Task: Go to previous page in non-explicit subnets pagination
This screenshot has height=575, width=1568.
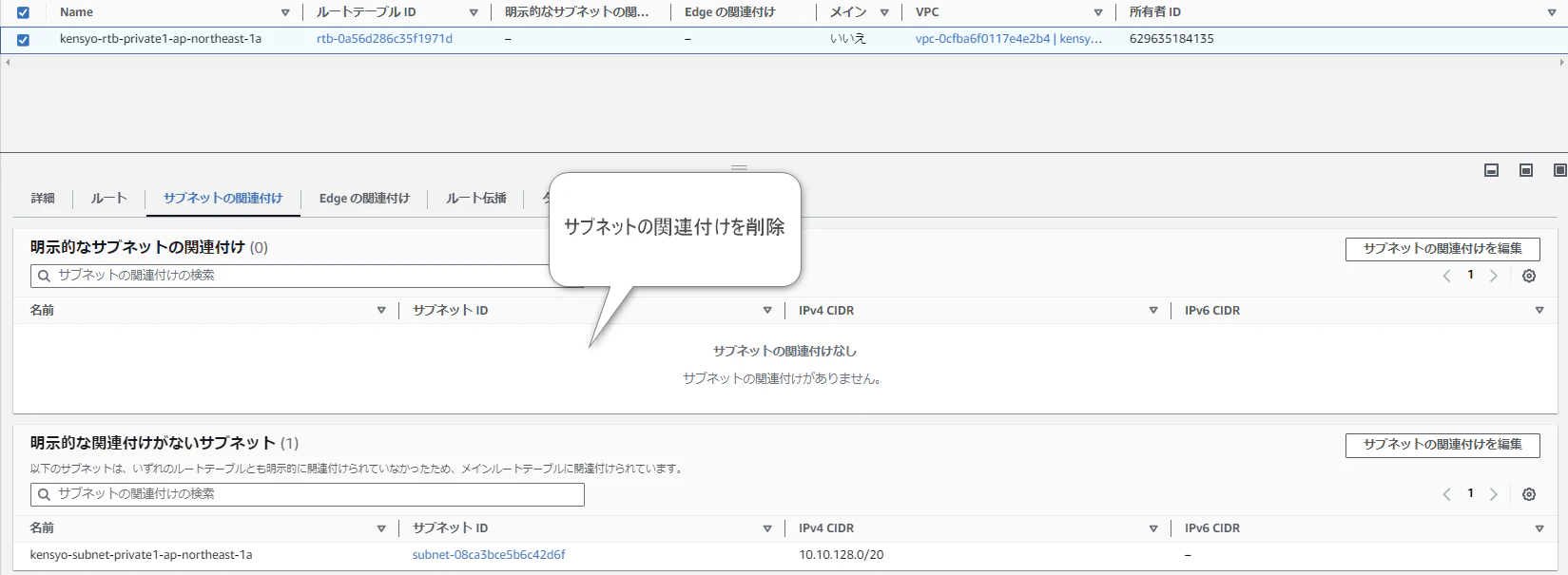Action: point(1446,494)
